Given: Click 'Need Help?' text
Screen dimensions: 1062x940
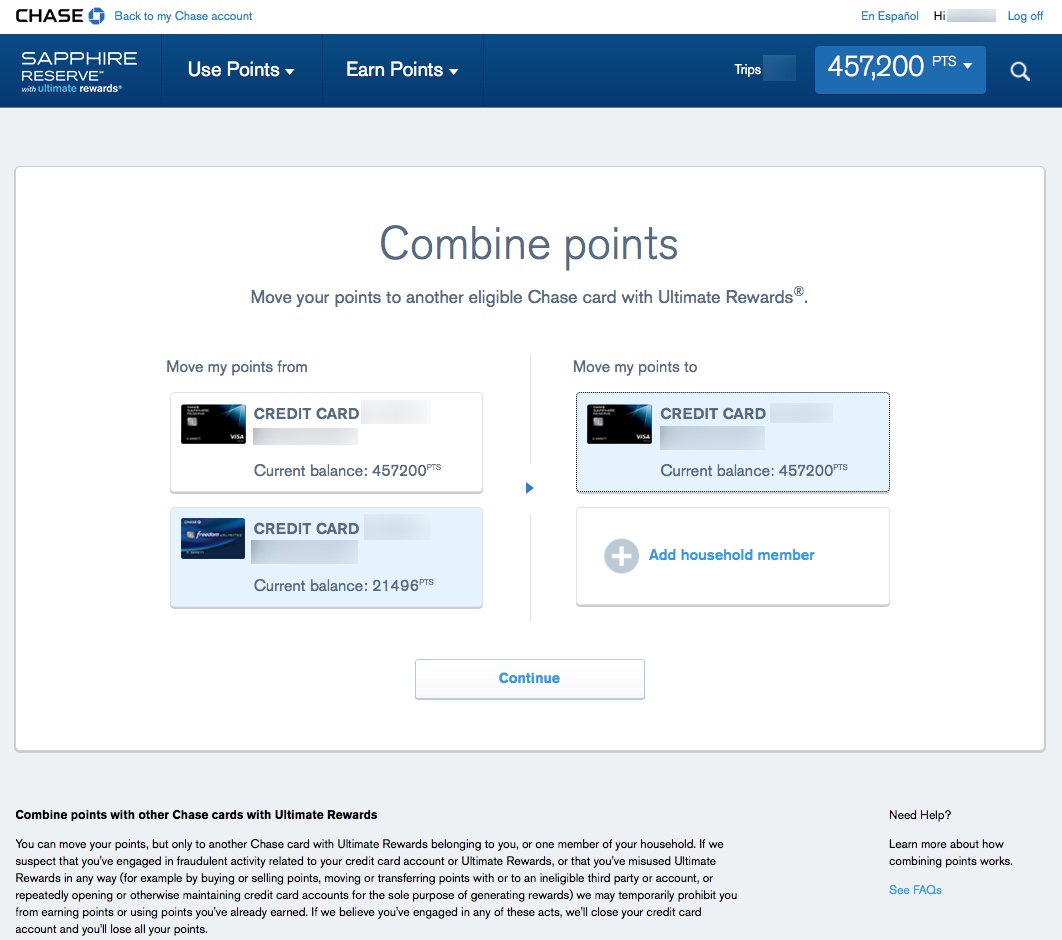Looking at the screenshot, I should point(920,815).
